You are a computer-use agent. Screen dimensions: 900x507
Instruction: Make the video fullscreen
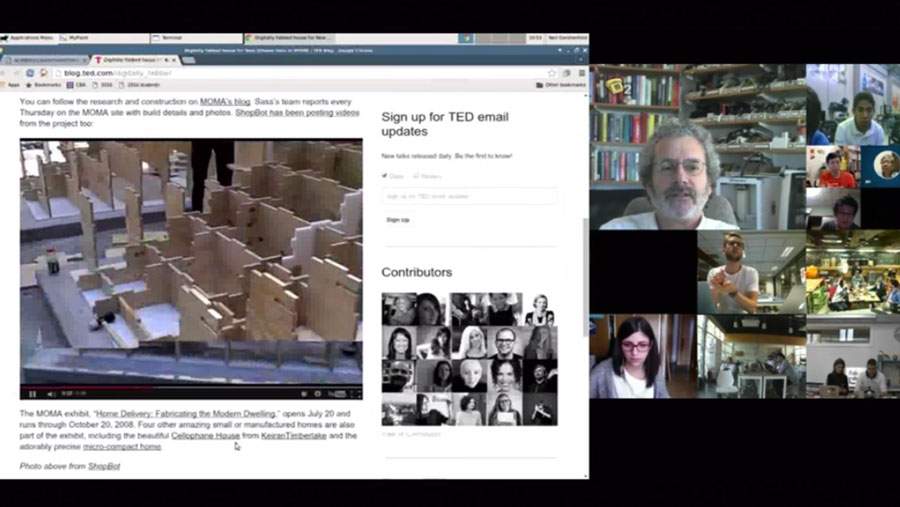point(355,394)
